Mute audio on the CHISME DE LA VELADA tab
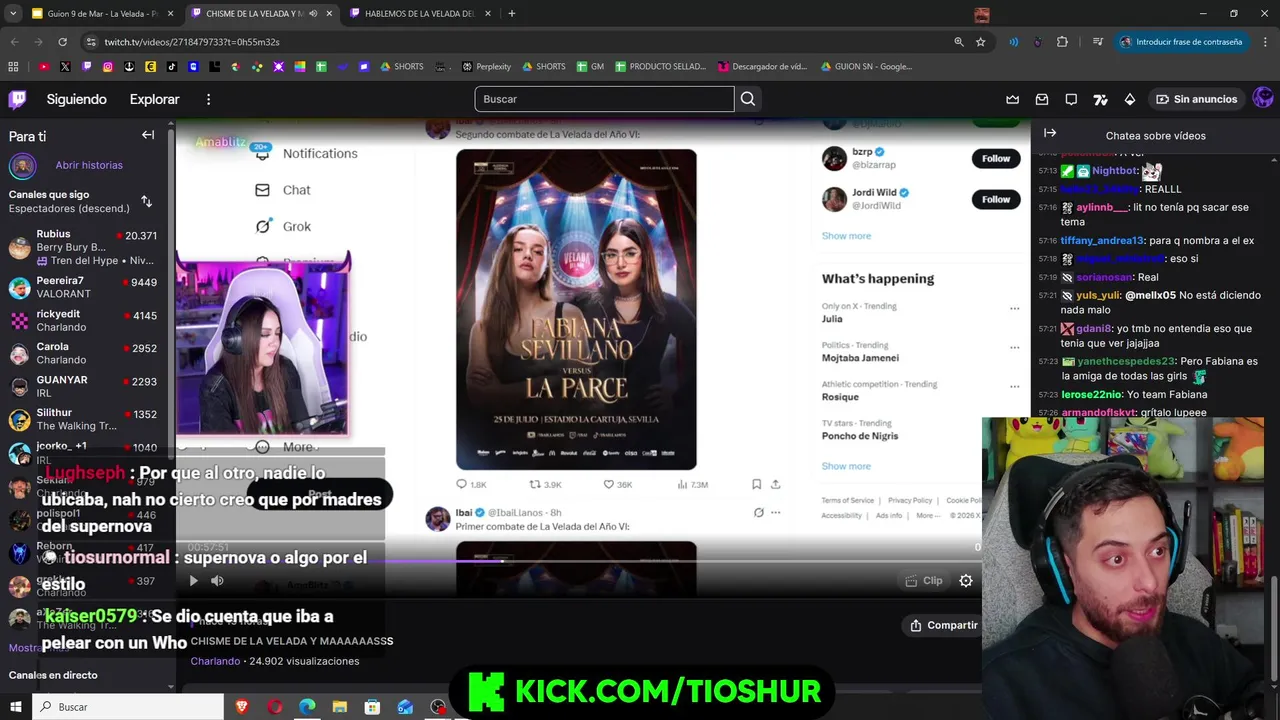1280x720 pixels. [x=314, y=14]
